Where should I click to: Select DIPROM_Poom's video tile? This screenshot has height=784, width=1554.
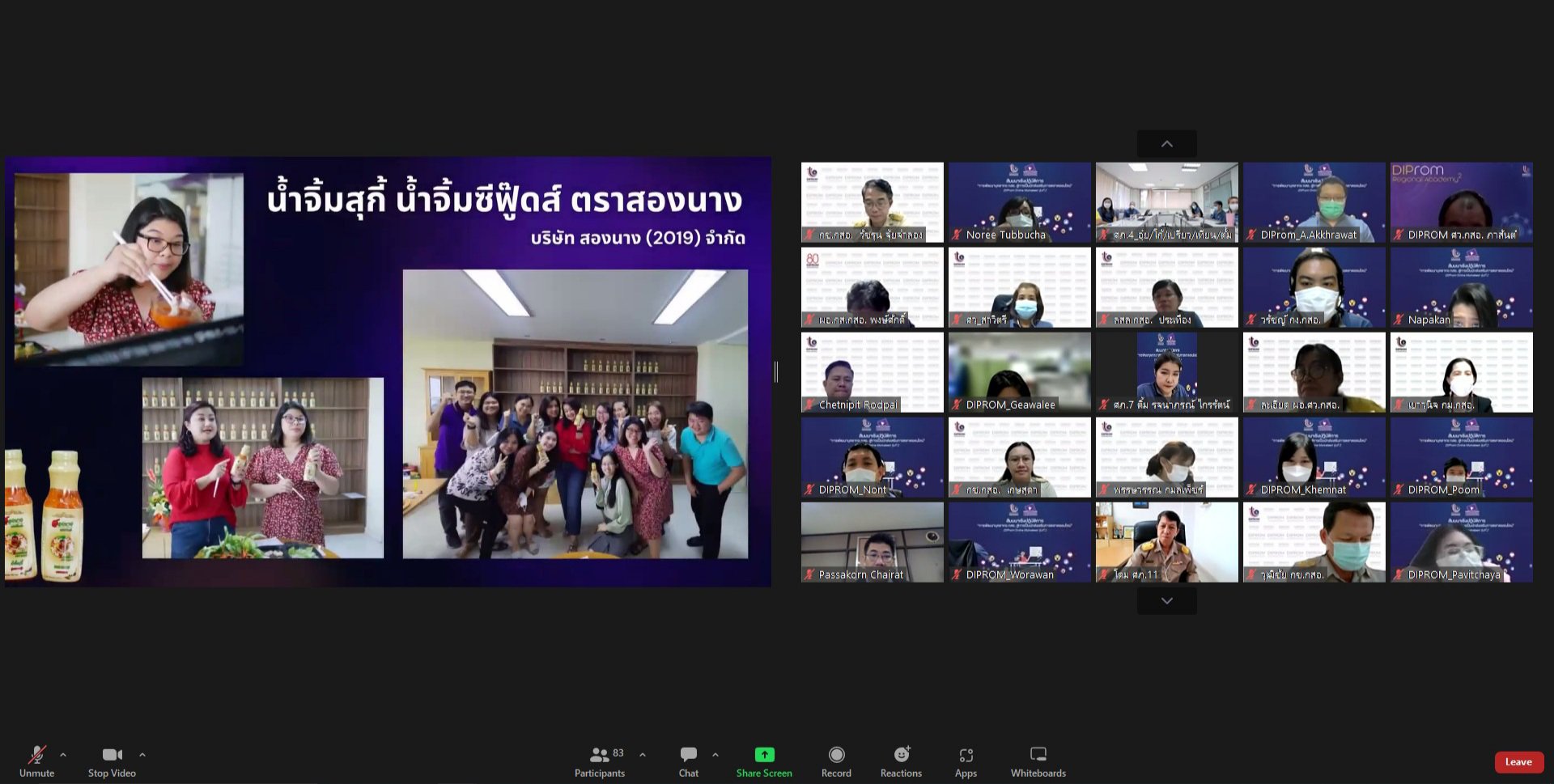(x=1462, y=457)
